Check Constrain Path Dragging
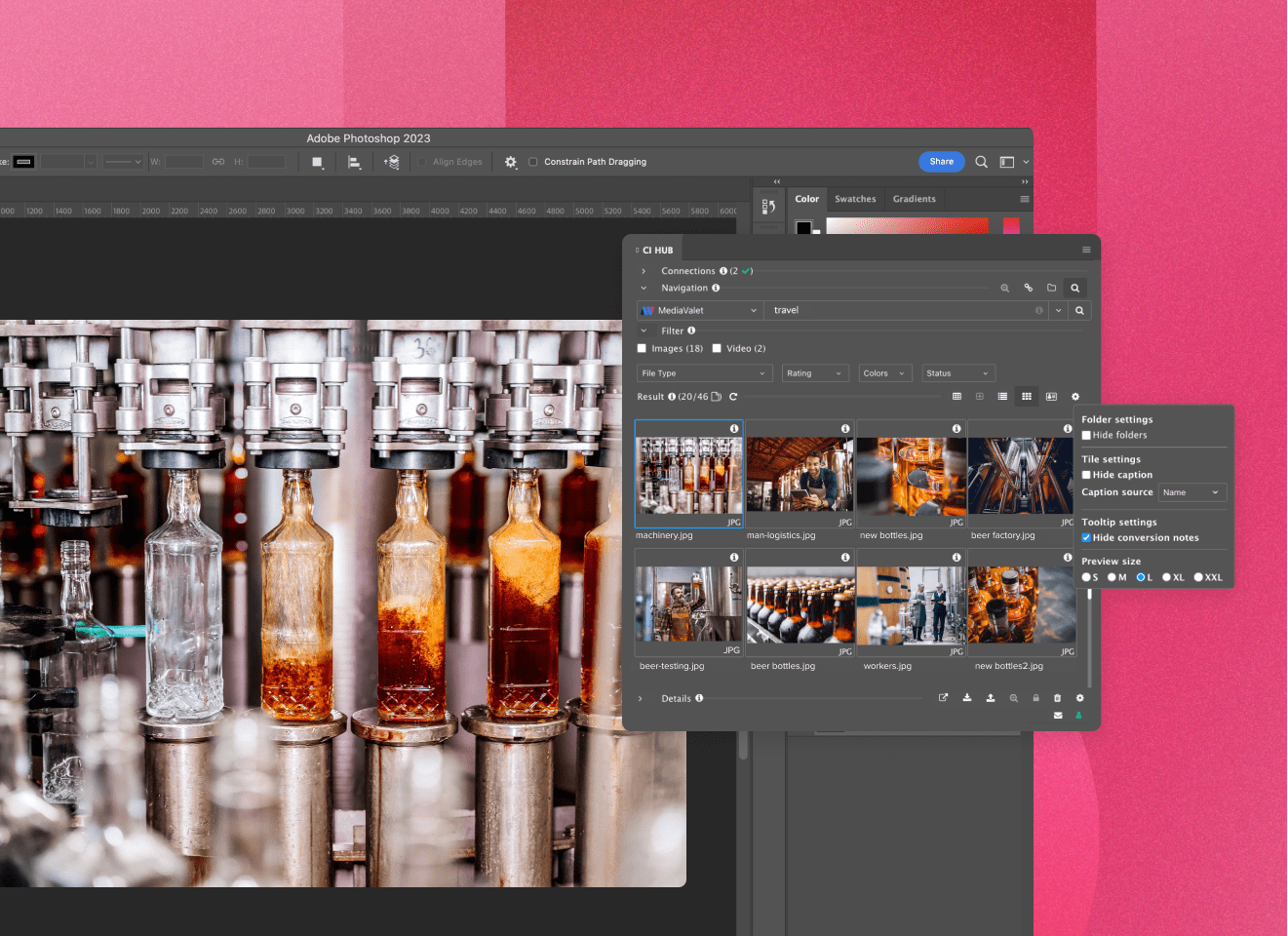This screenshot has height=936, width=1288. 533,162
